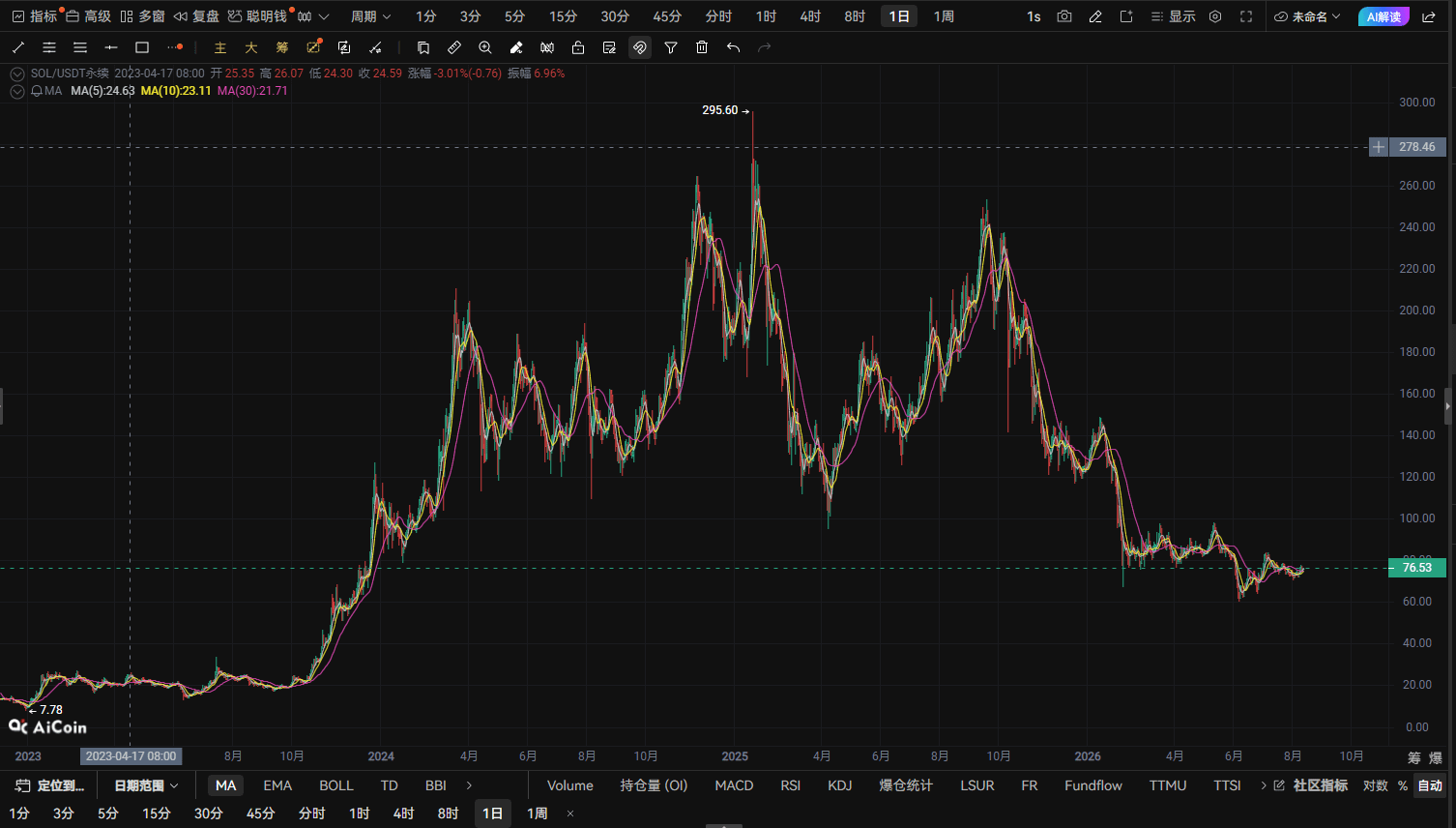Open the 复盘 replay button
1456x828 pixels.
click(196, 16)
